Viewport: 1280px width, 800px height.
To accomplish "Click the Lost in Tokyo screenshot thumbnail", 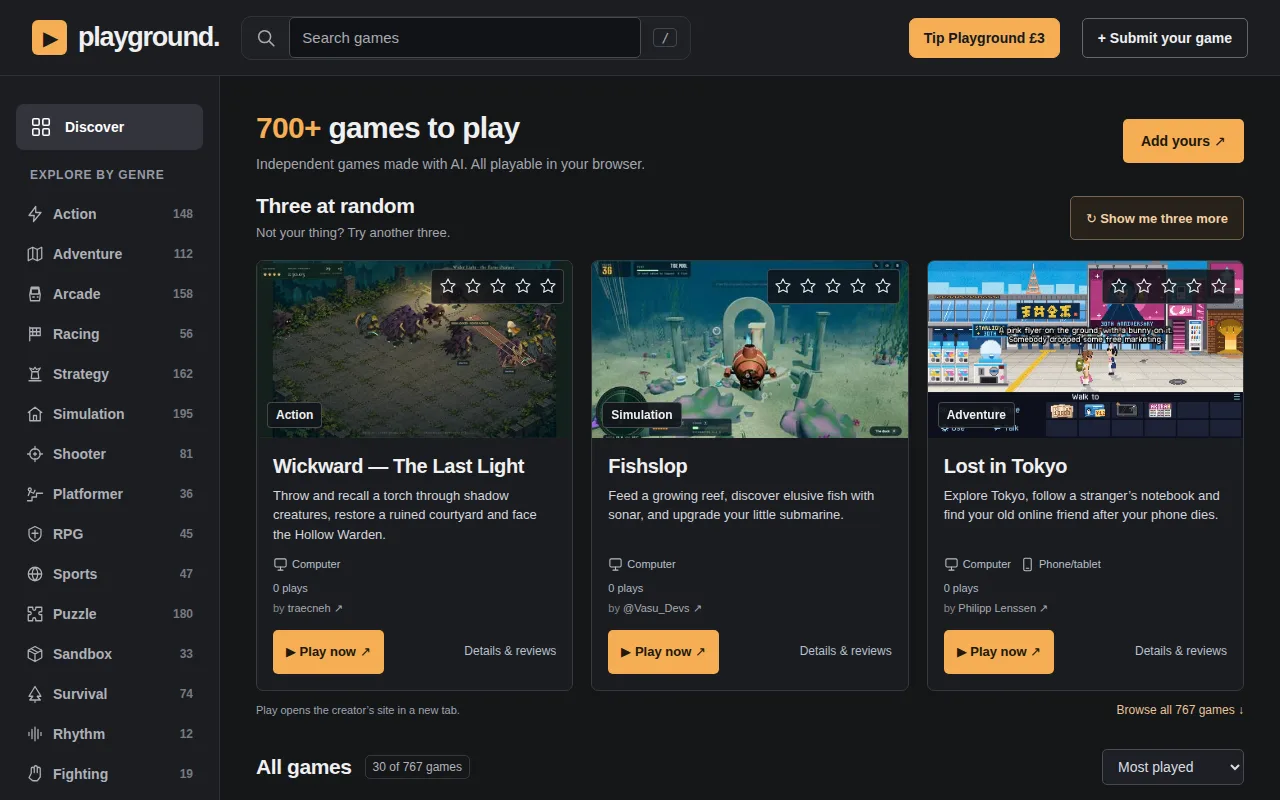I will pyautogui.click(x=1085, y=349).
